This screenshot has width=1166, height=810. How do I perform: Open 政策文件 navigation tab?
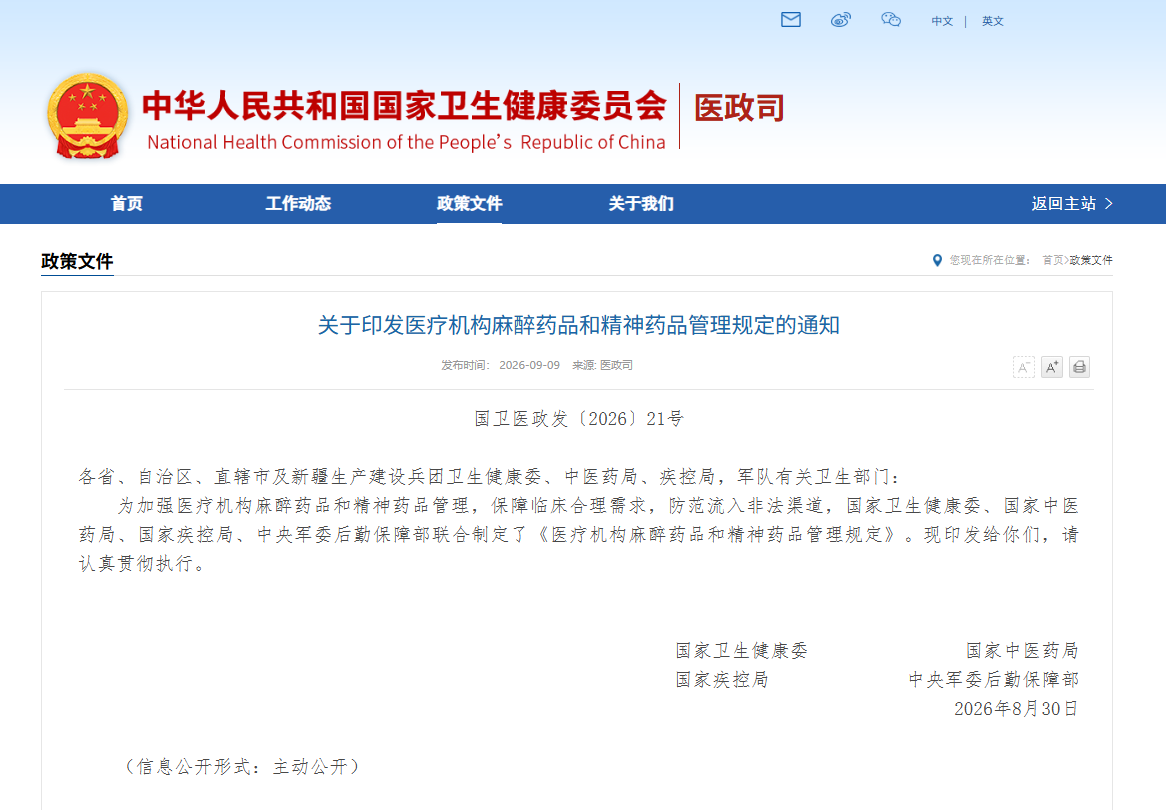click(x=469, y=203)
